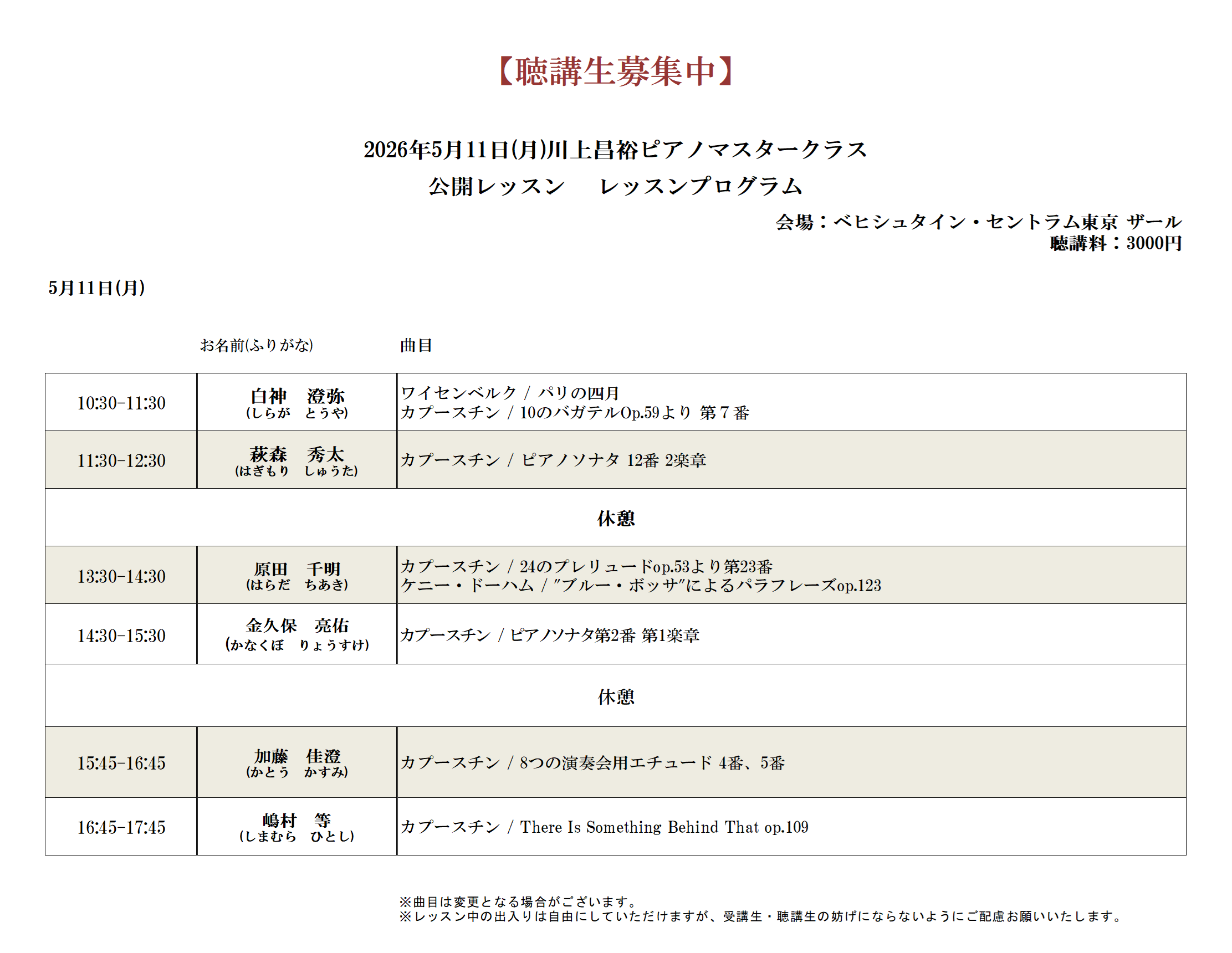Click the 曲目 column header
Screen dimensions: 1232x953
[x=416, y=345]
